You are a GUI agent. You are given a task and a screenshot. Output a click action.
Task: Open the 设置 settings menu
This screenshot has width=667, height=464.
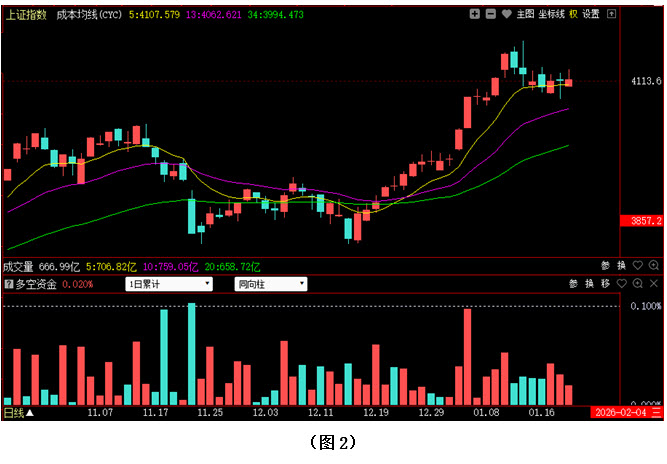click(591, 14)
